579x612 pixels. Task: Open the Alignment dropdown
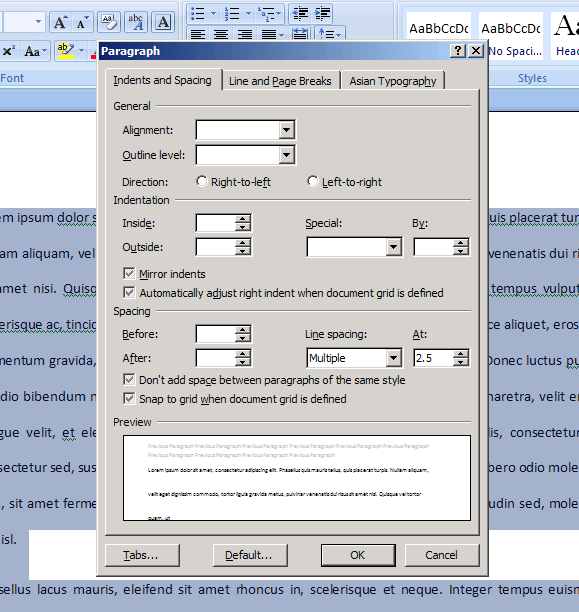pos(286,130)
